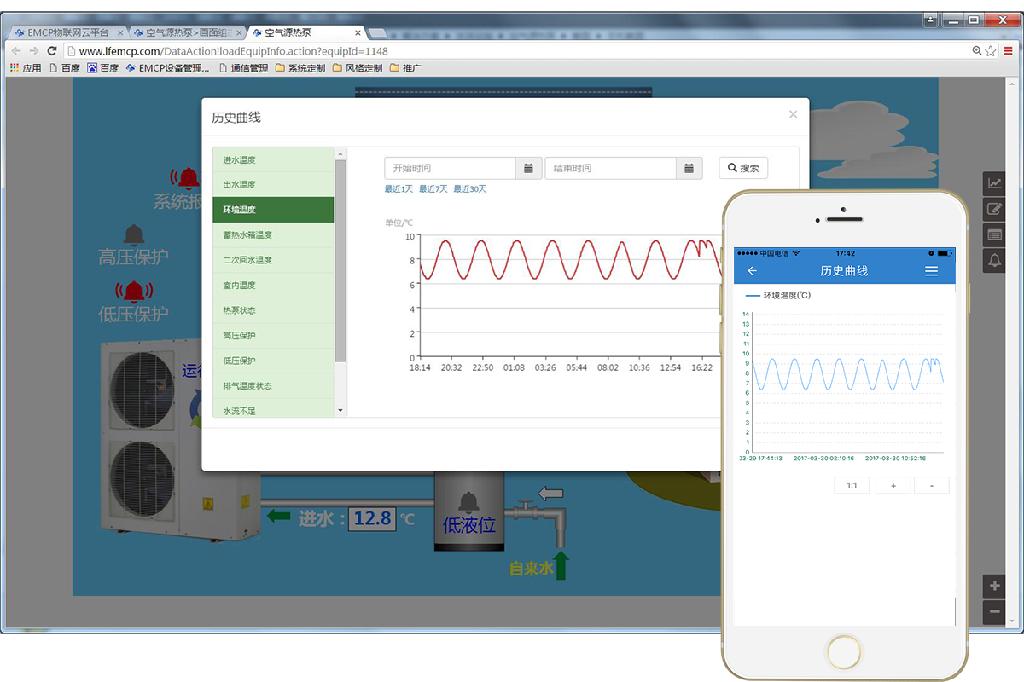Select 高压保护 in the curve list
1024x682 pixels.
pyautogui.click(x=273, y=336)
